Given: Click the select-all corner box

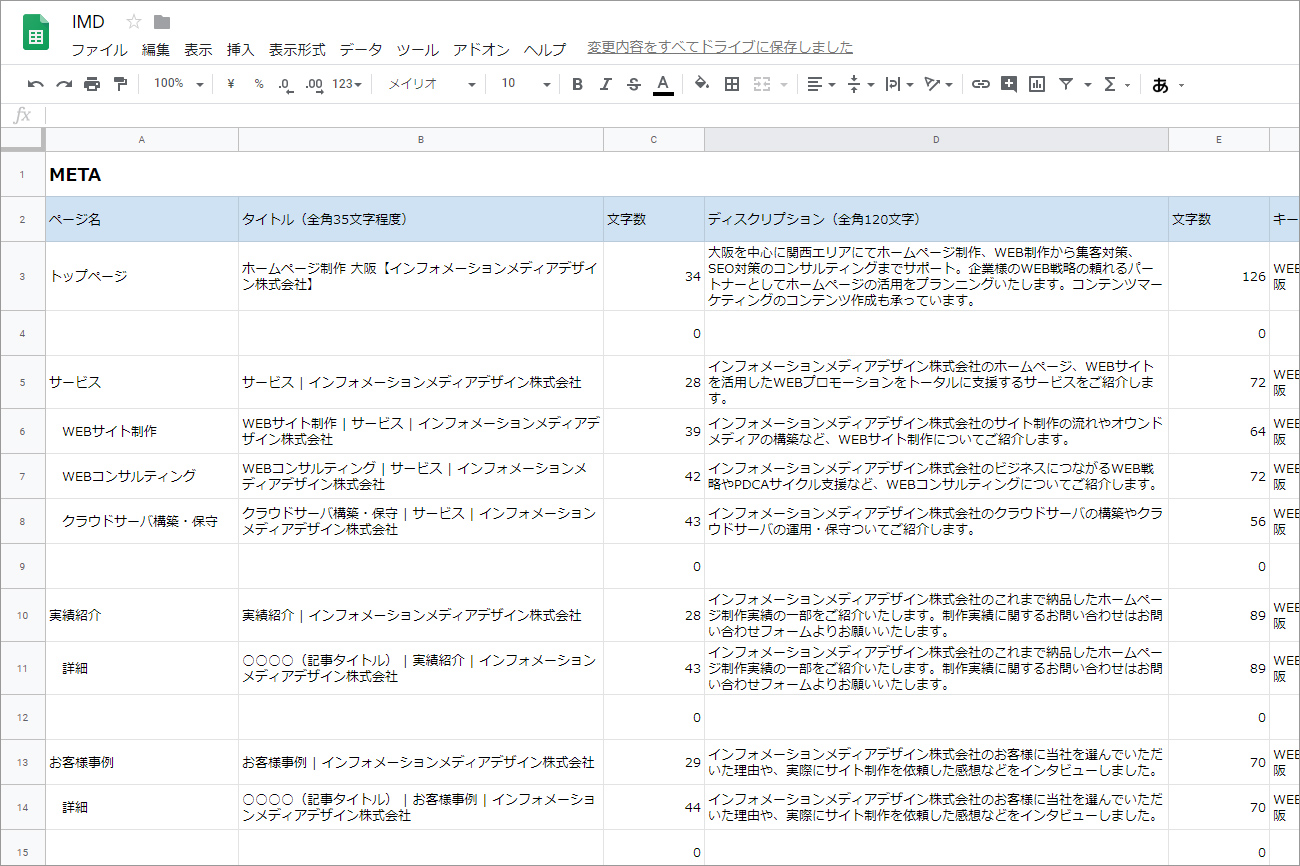Looking at the screenshot, I should coord(22,140).
